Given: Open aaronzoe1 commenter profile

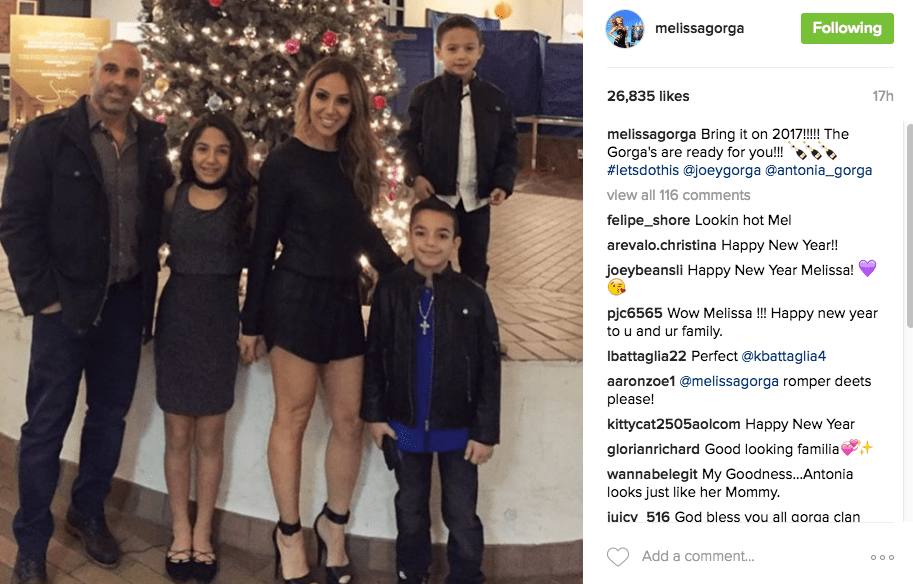Looking at the screenshot, I should point(640,381).
